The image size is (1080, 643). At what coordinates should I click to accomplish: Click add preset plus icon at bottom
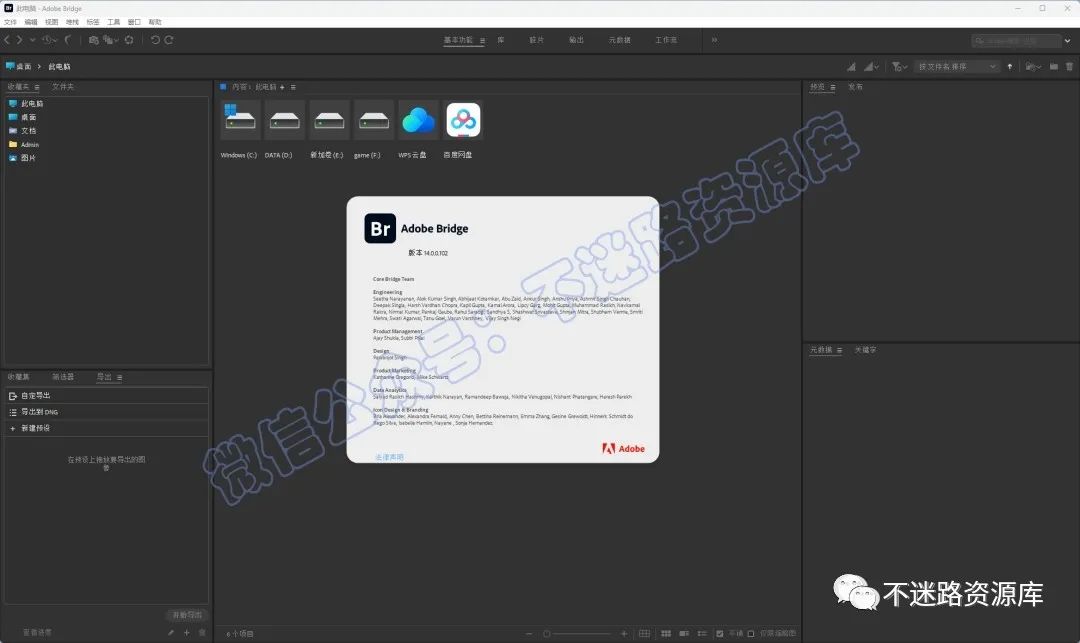[x=186, y=633]
